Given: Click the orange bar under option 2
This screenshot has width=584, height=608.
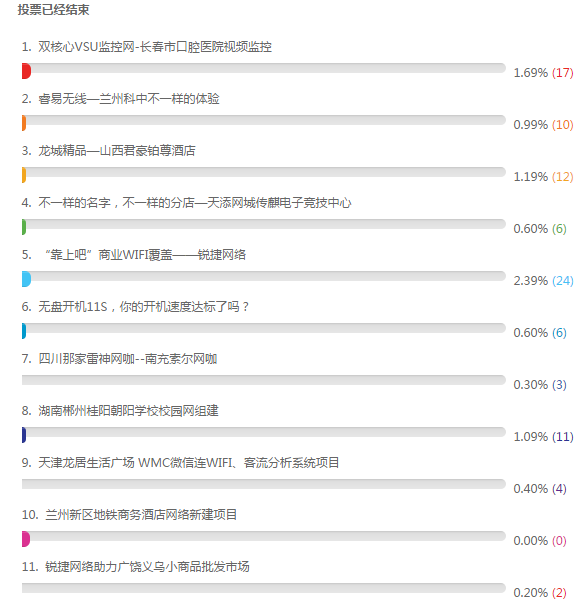Looking at the screenshot, I should tap(24, 123).
